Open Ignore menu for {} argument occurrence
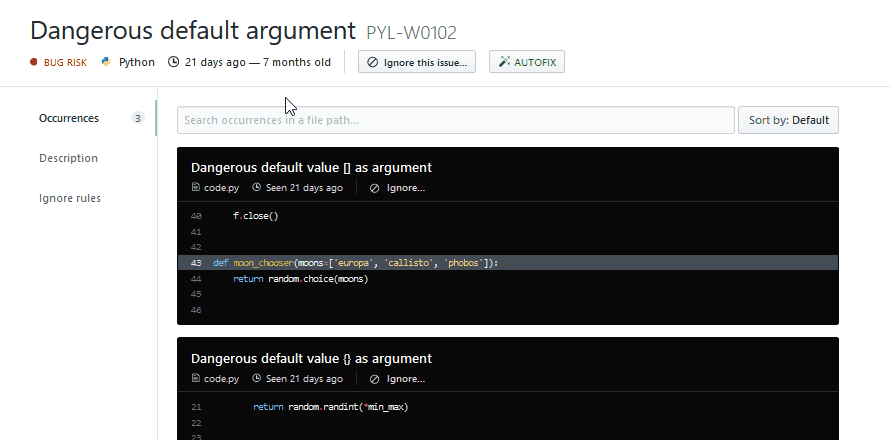This screenshot has height=440, width=890. tap(397, 379)
